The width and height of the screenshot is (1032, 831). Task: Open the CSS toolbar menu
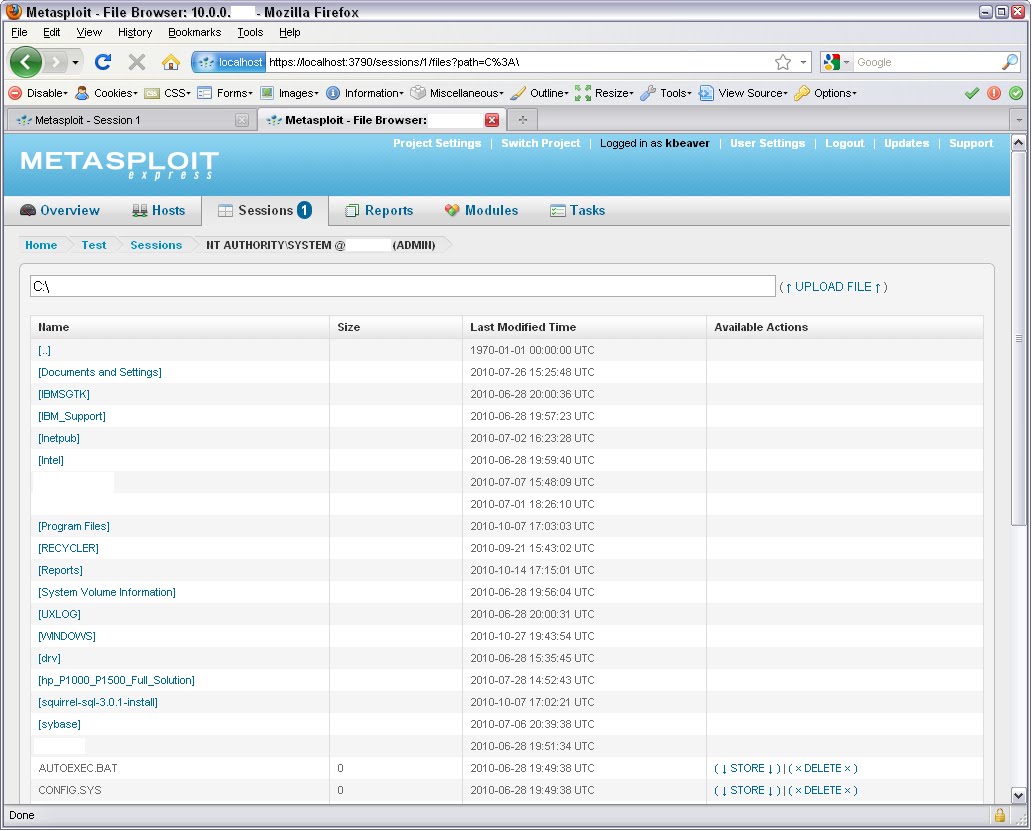168,93
